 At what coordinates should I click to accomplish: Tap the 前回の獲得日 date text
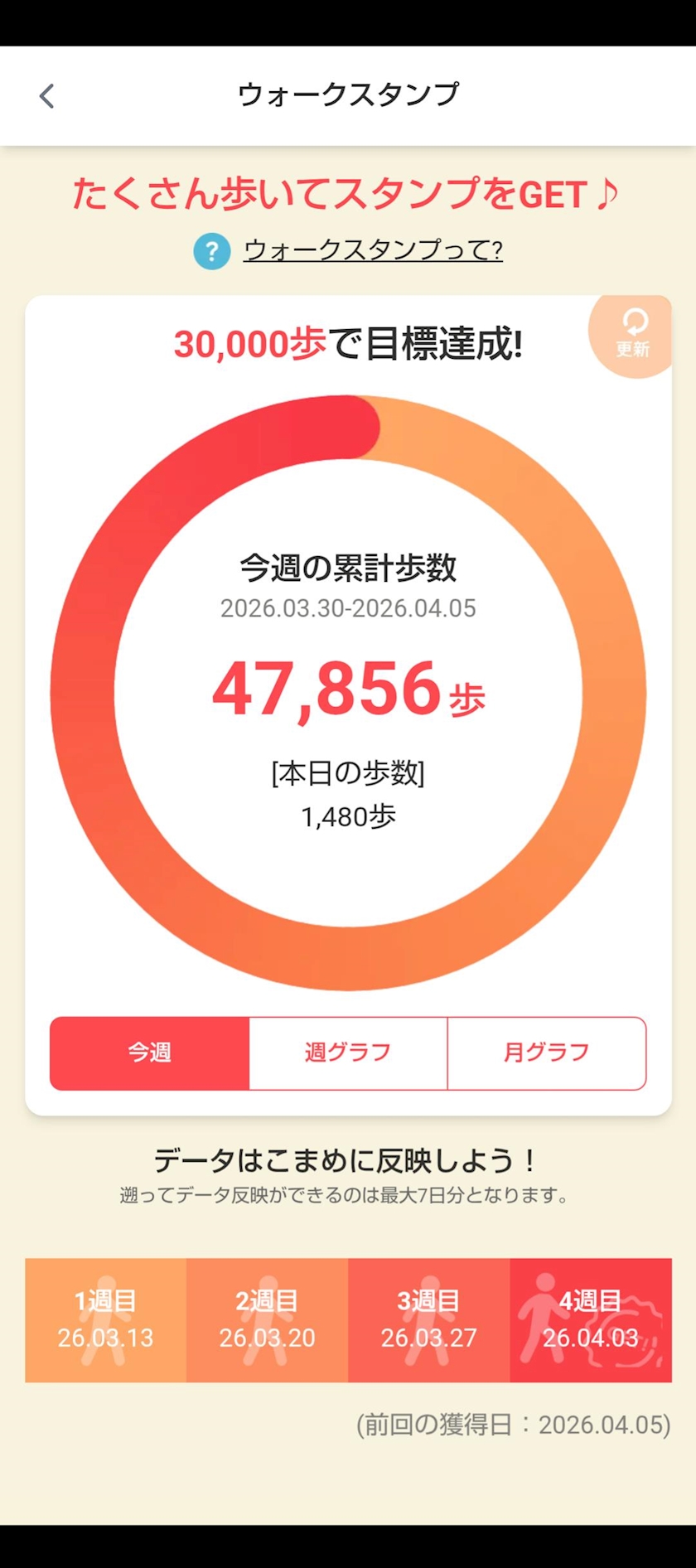[514, 1425]
